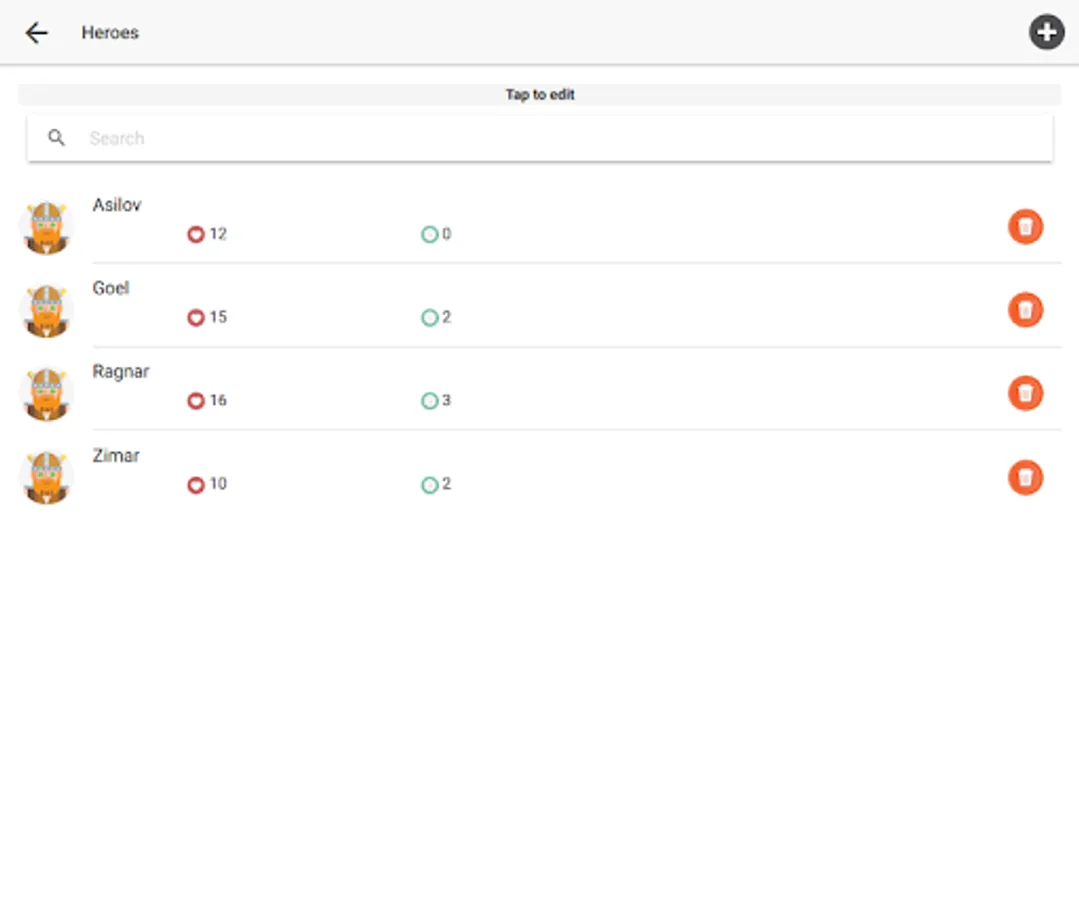Click the search magnifier icon
Viewport: 1079px width, 900px height.
pos(56,138)
